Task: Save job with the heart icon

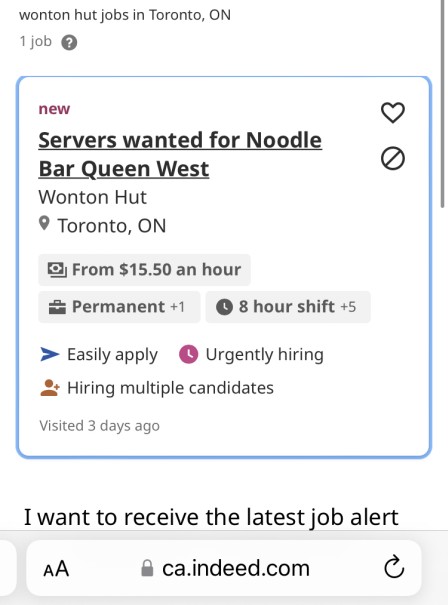Action: point(393,113)
